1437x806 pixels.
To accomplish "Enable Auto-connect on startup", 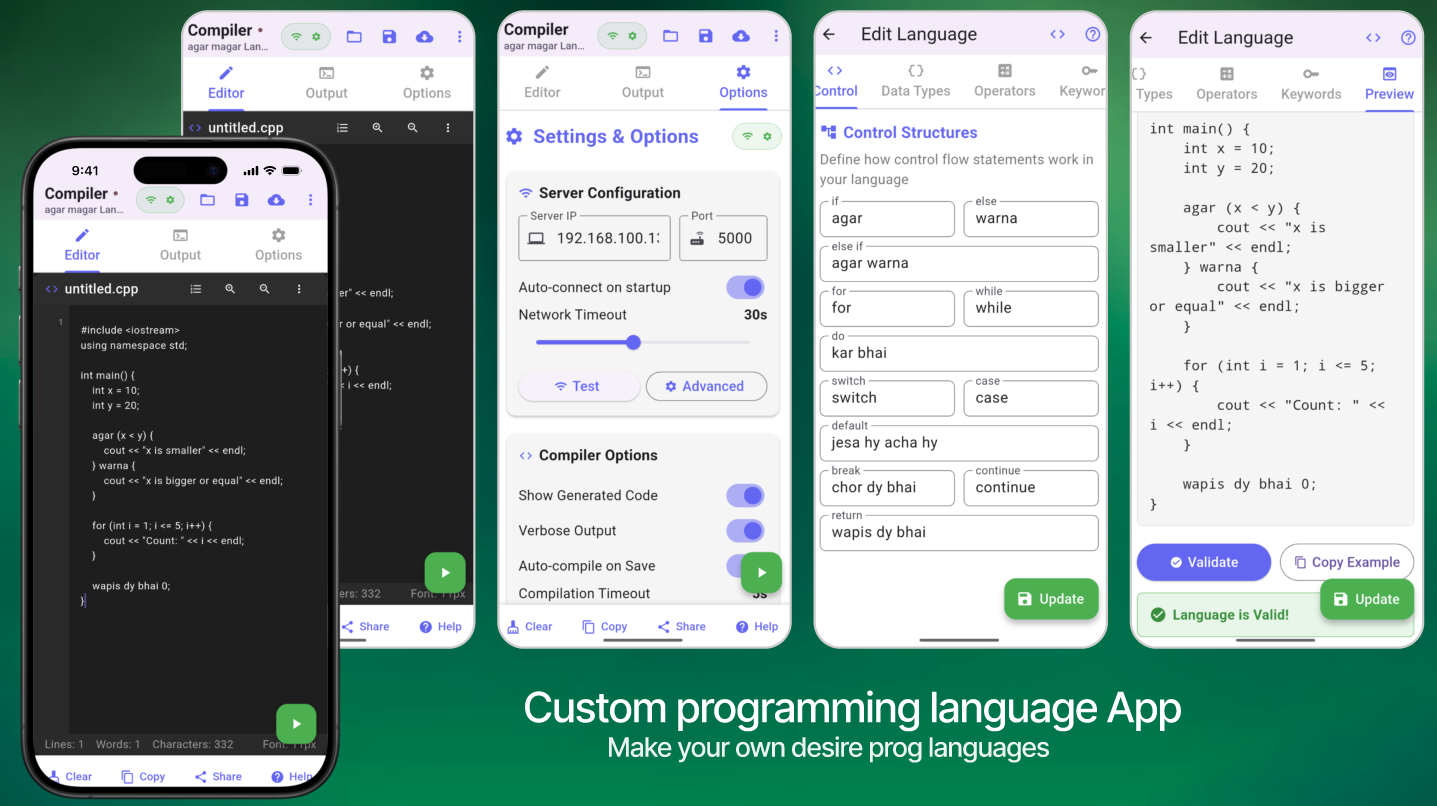I will click(745, 287).
